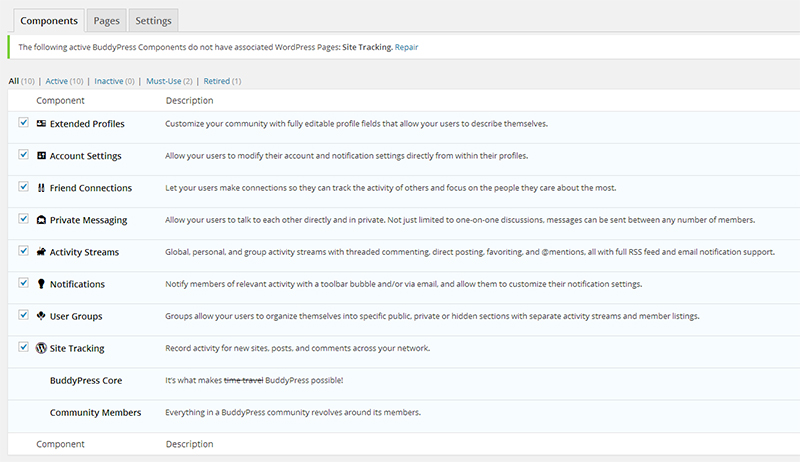Uncheck the User Groups checkbox

(23, 315)
